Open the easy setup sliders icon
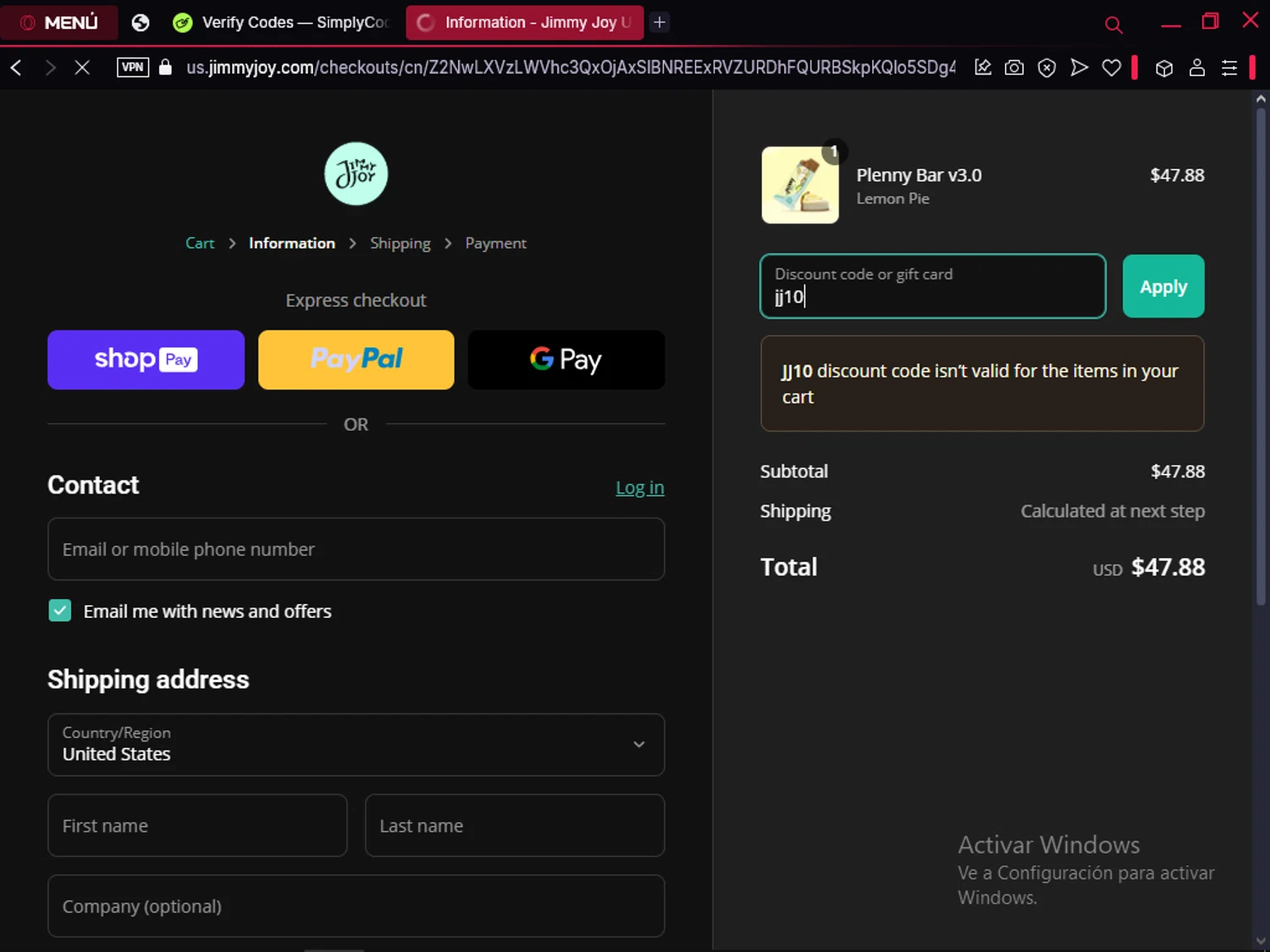Image resolution: width=1270 pixels, height=952 pixels. [x=1229, y=68]
